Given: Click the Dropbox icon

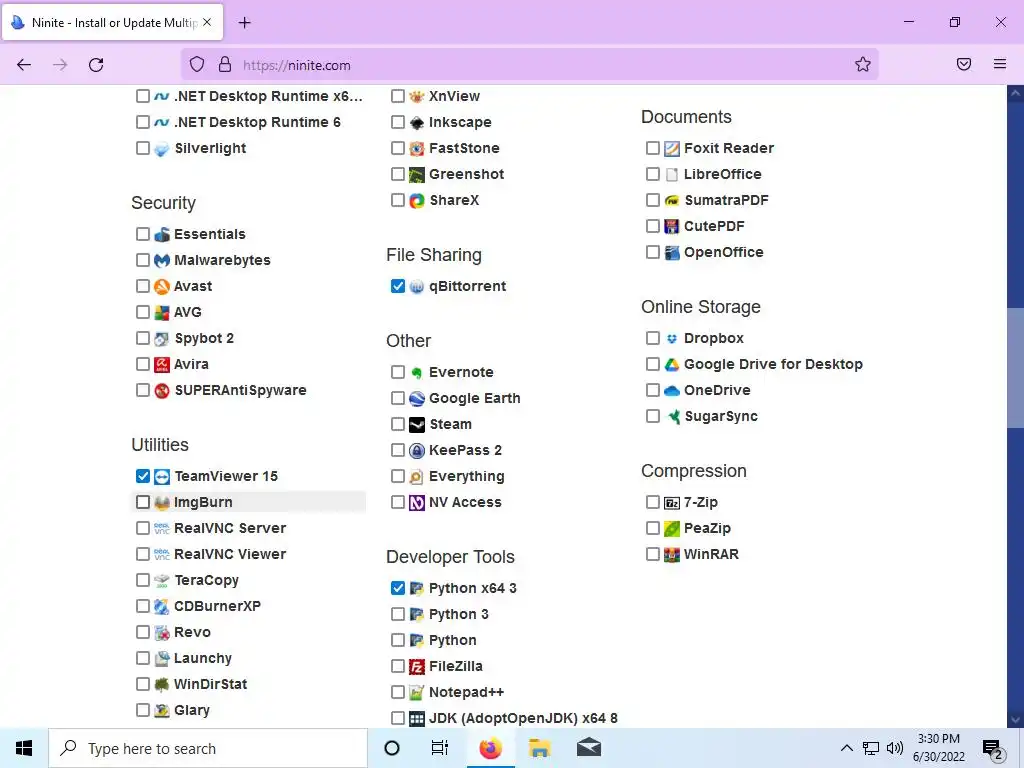Looking at the screenshot, I should coord(672,338).
